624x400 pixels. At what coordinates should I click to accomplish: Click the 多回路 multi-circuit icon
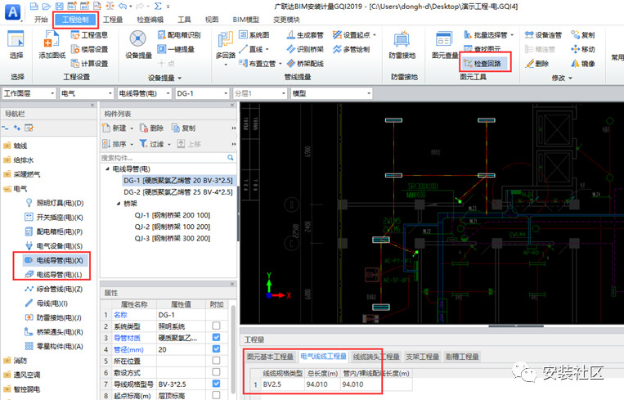226,46
